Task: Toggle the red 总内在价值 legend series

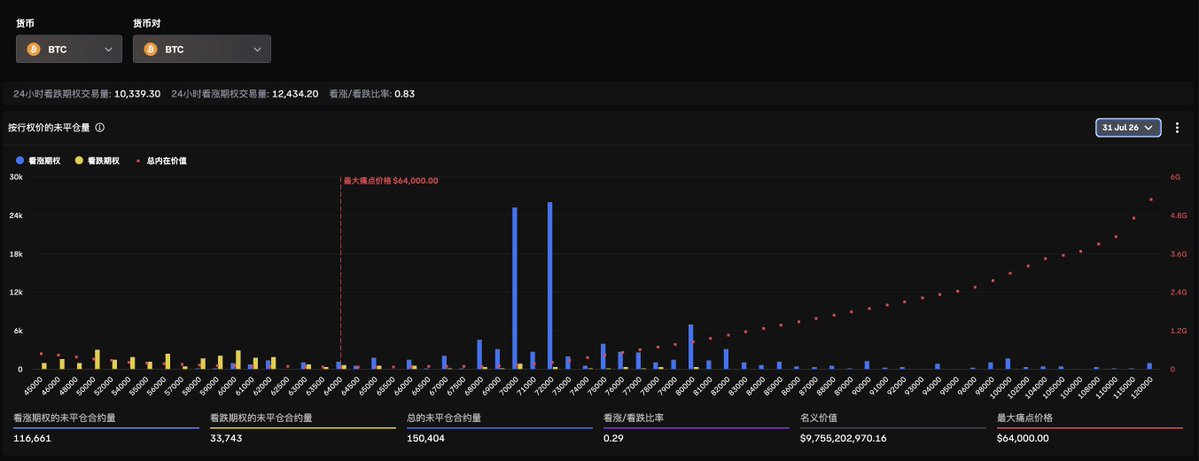Action: pos(161,161)
